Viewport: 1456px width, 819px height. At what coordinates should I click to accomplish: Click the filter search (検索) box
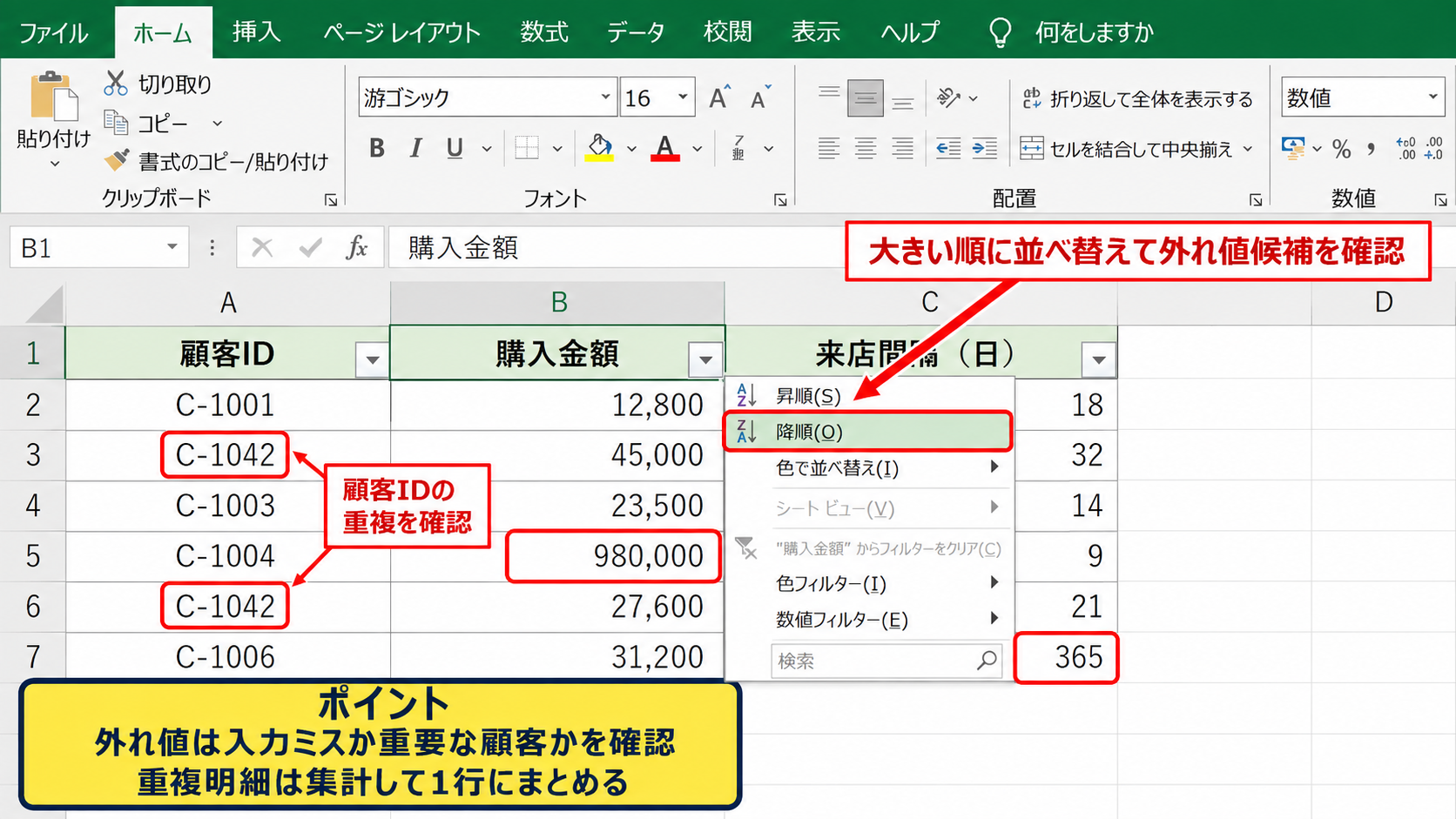point(886,661)
